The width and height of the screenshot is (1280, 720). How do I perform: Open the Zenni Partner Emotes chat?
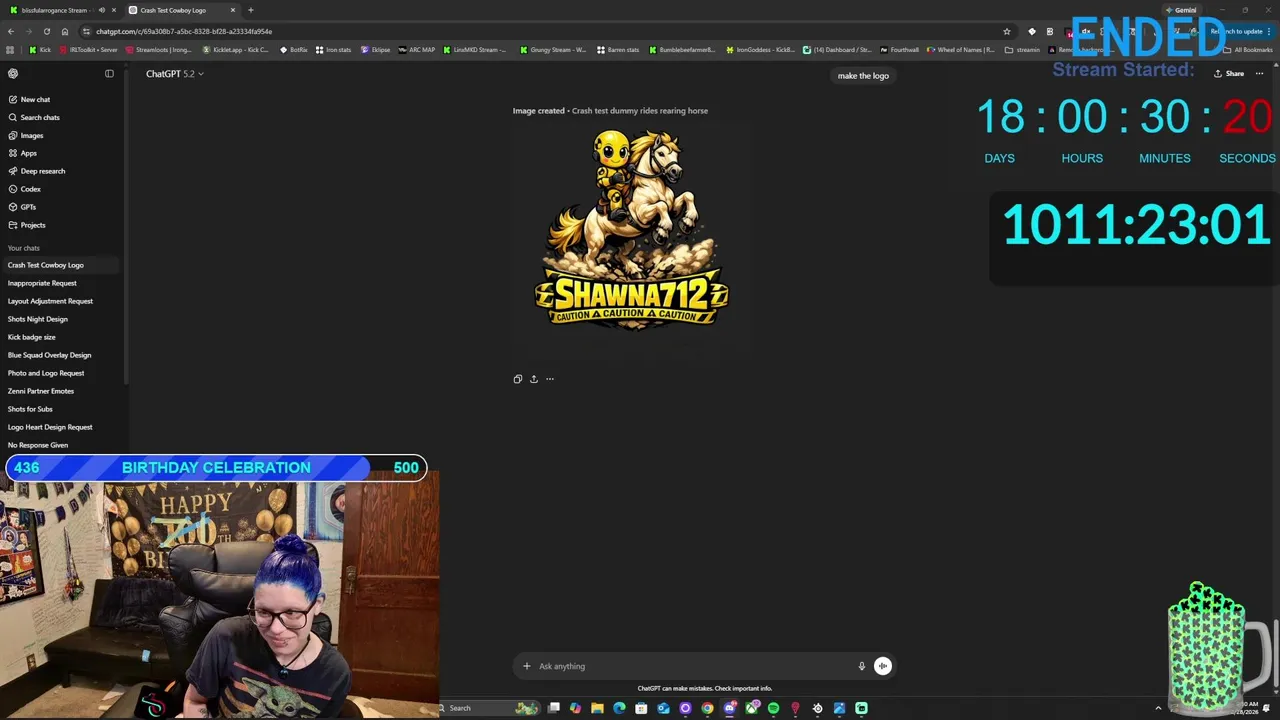point(60,391)
